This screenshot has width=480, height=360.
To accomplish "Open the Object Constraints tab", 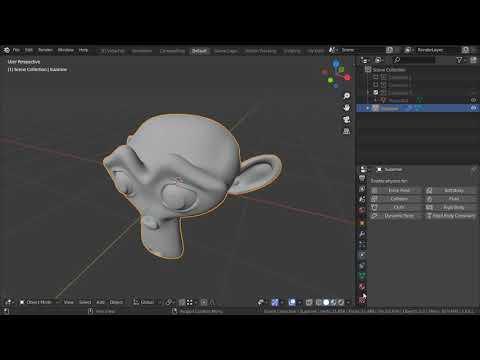I will pyautogui.click(x=362, y=266).
